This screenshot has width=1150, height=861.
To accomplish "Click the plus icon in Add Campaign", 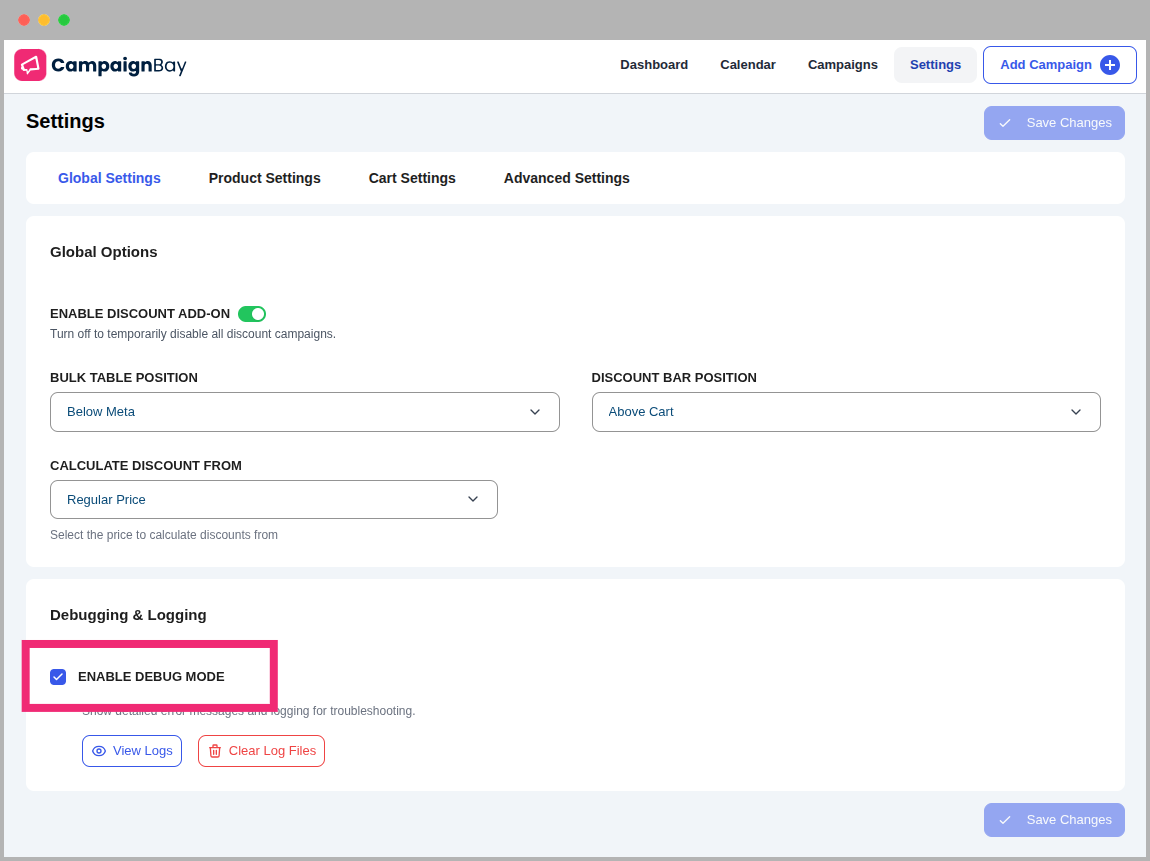I will 1109,65.
